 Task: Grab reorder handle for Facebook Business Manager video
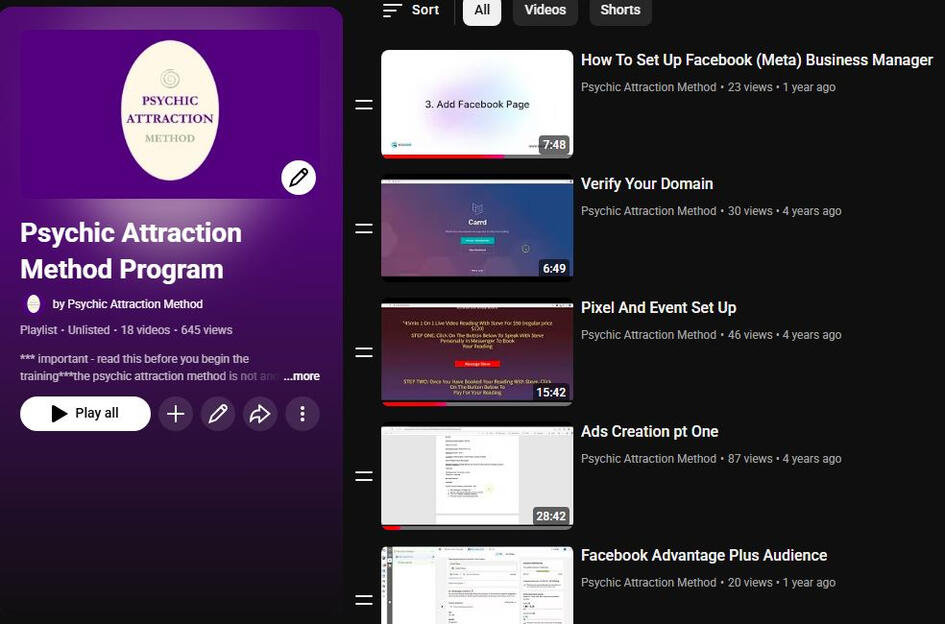click(363, 105)
